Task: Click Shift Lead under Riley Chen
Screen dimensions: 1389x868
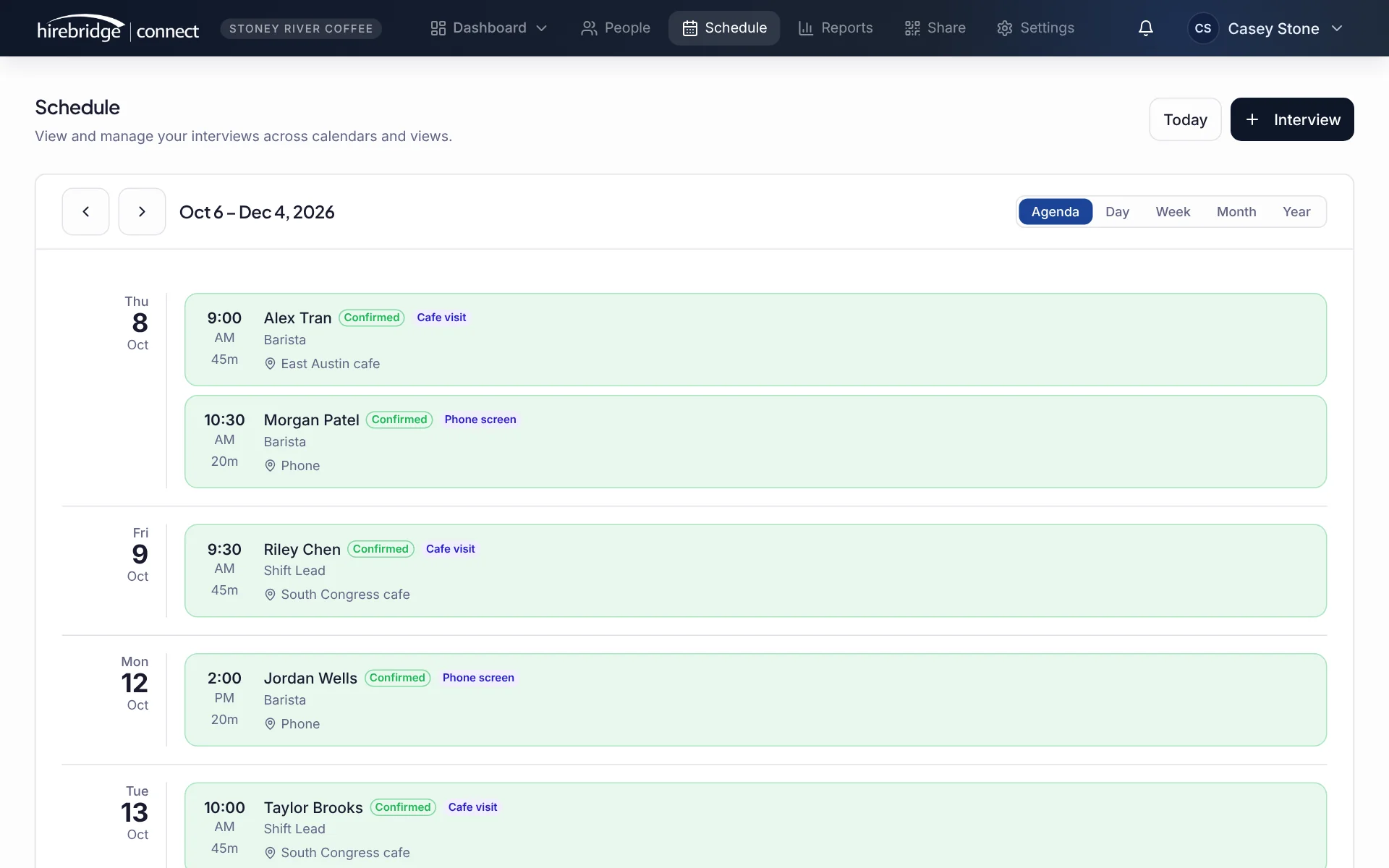Action: (x=294, y=571)
